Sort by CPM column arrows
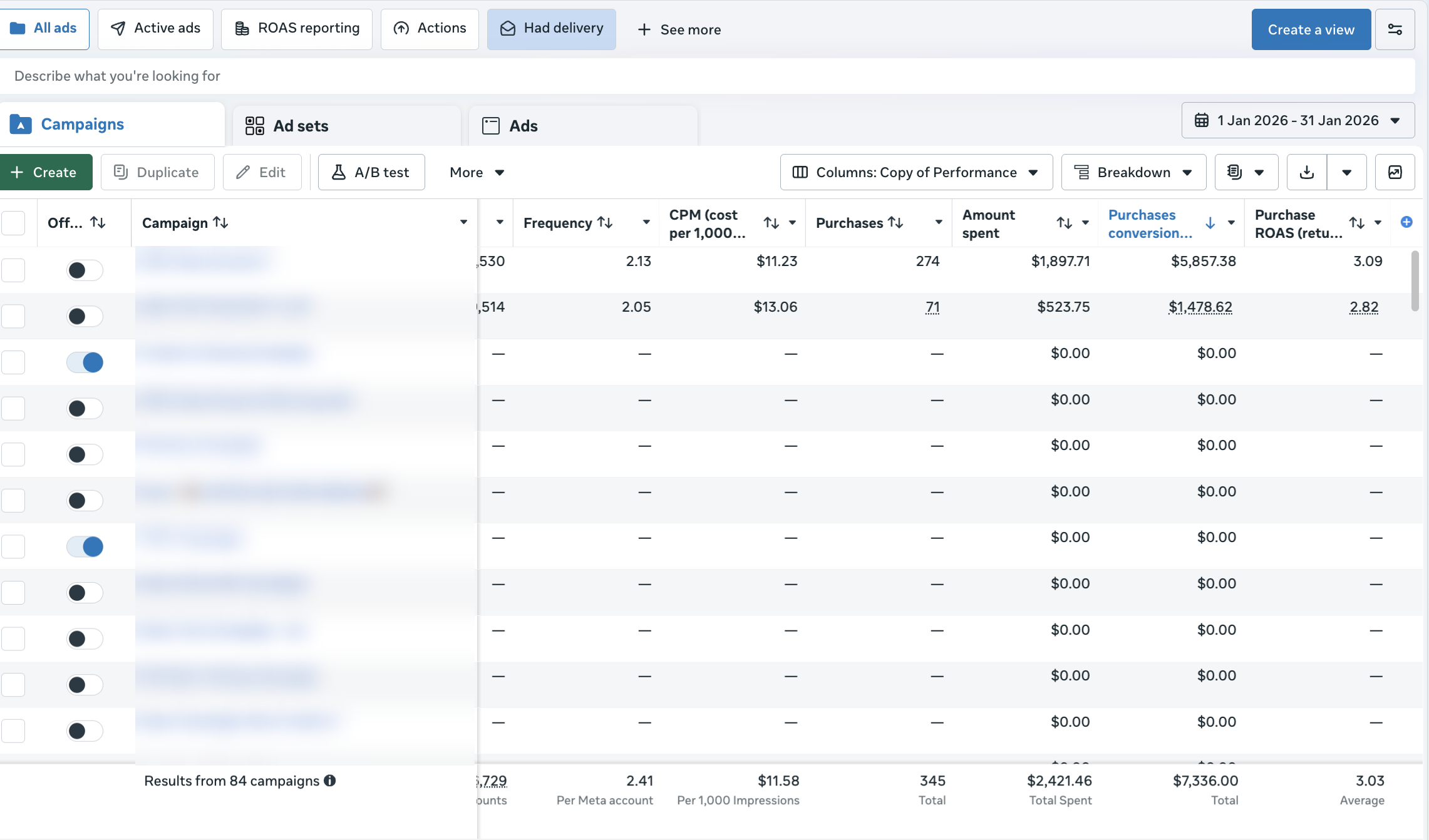This screenshot has width=1429, height=840. click(771, 223)
